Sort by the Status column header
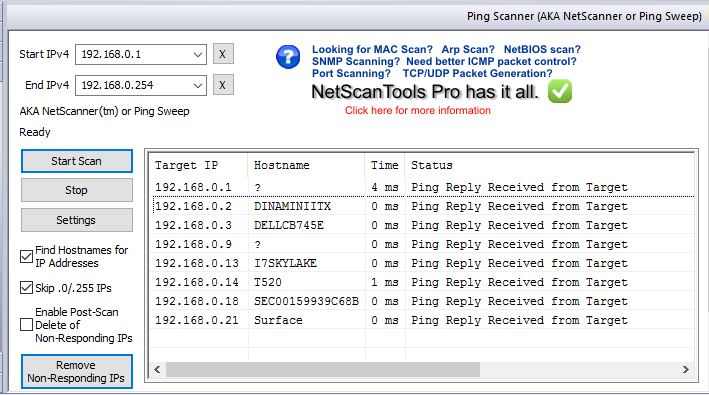 (x=549, y=165)
